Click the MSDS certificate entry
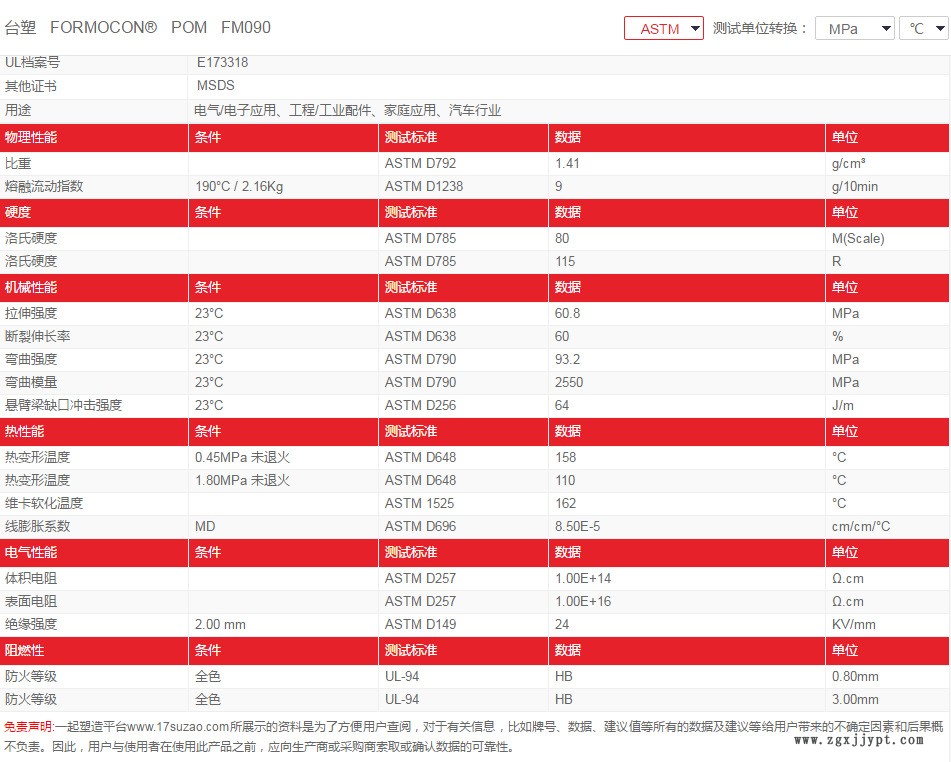Screen dimensions: 951x762 point(215,86)
